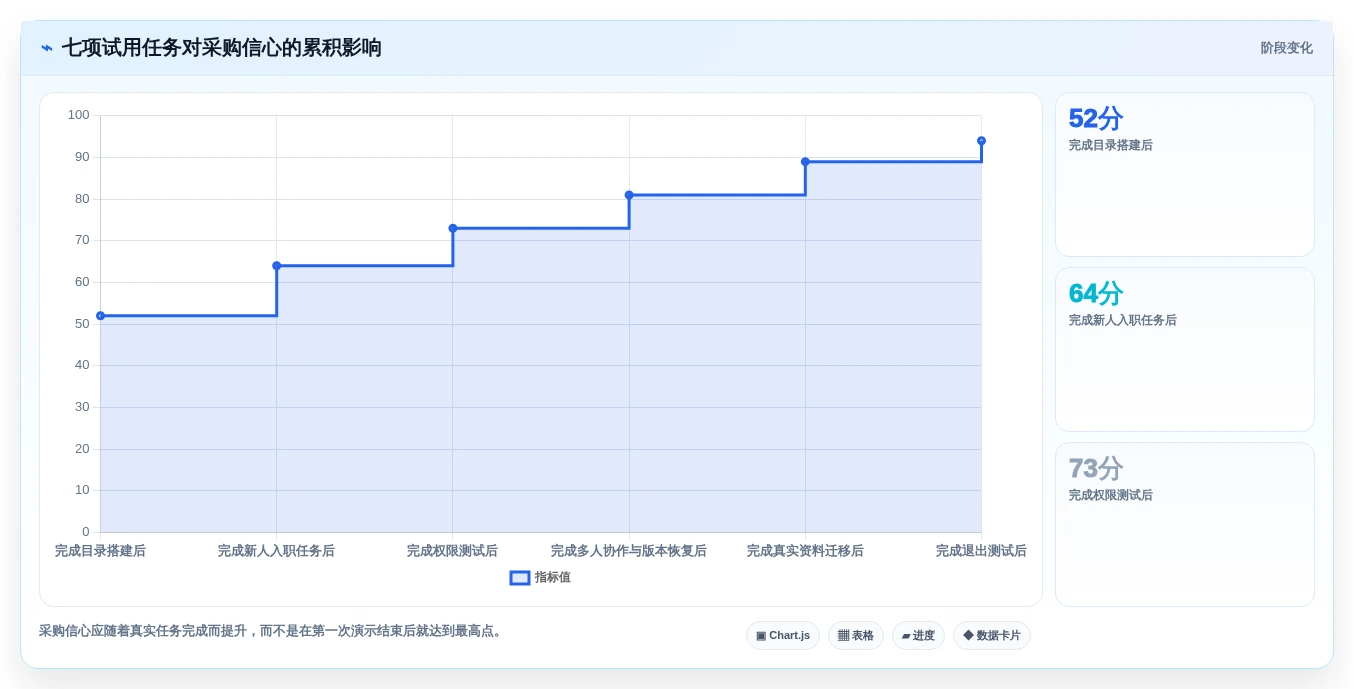The width and height of the screenshot is (1354, 689).
Task: Click the footnote text beginning 采购信心应随着
Action: point(272,631)
